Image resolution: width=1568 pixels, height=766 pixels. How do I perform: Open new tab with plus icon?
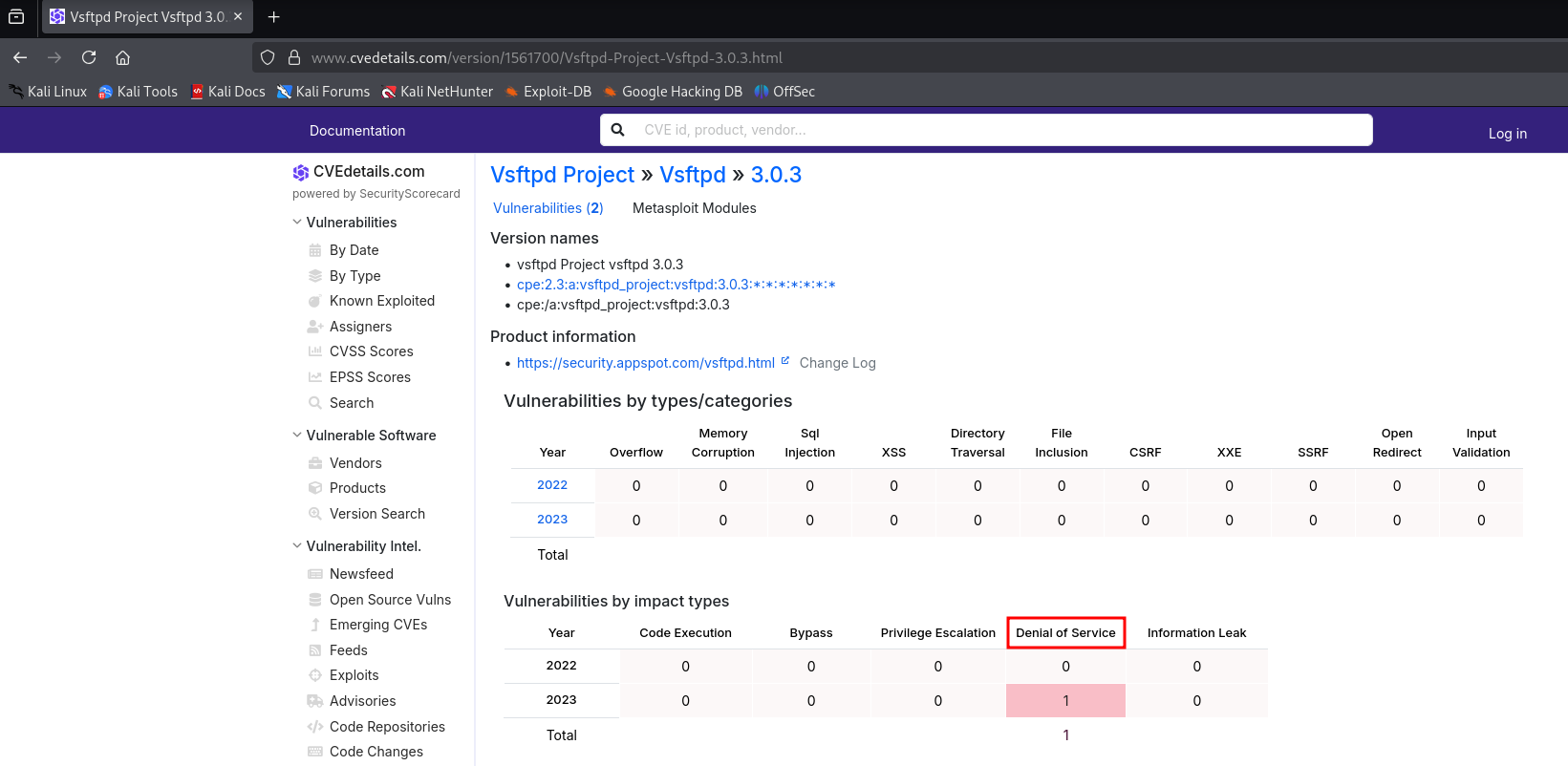pyautogui.click(x=274, y=17)
